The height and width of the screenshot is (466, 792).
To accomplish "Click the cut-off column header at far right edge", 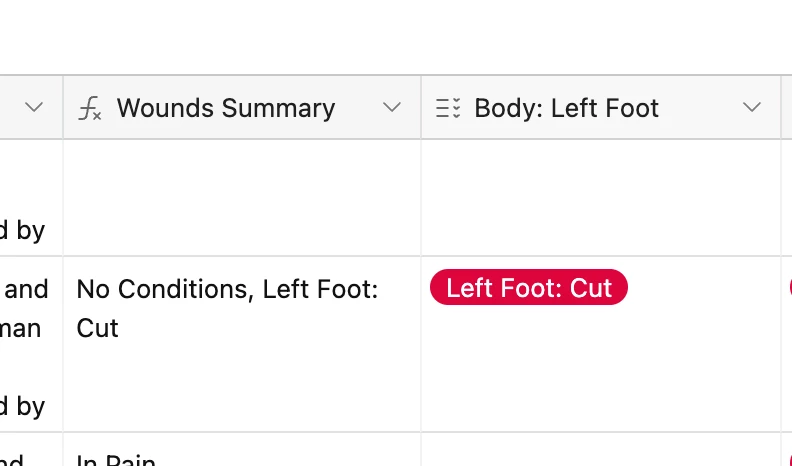I will coord(787,107).
